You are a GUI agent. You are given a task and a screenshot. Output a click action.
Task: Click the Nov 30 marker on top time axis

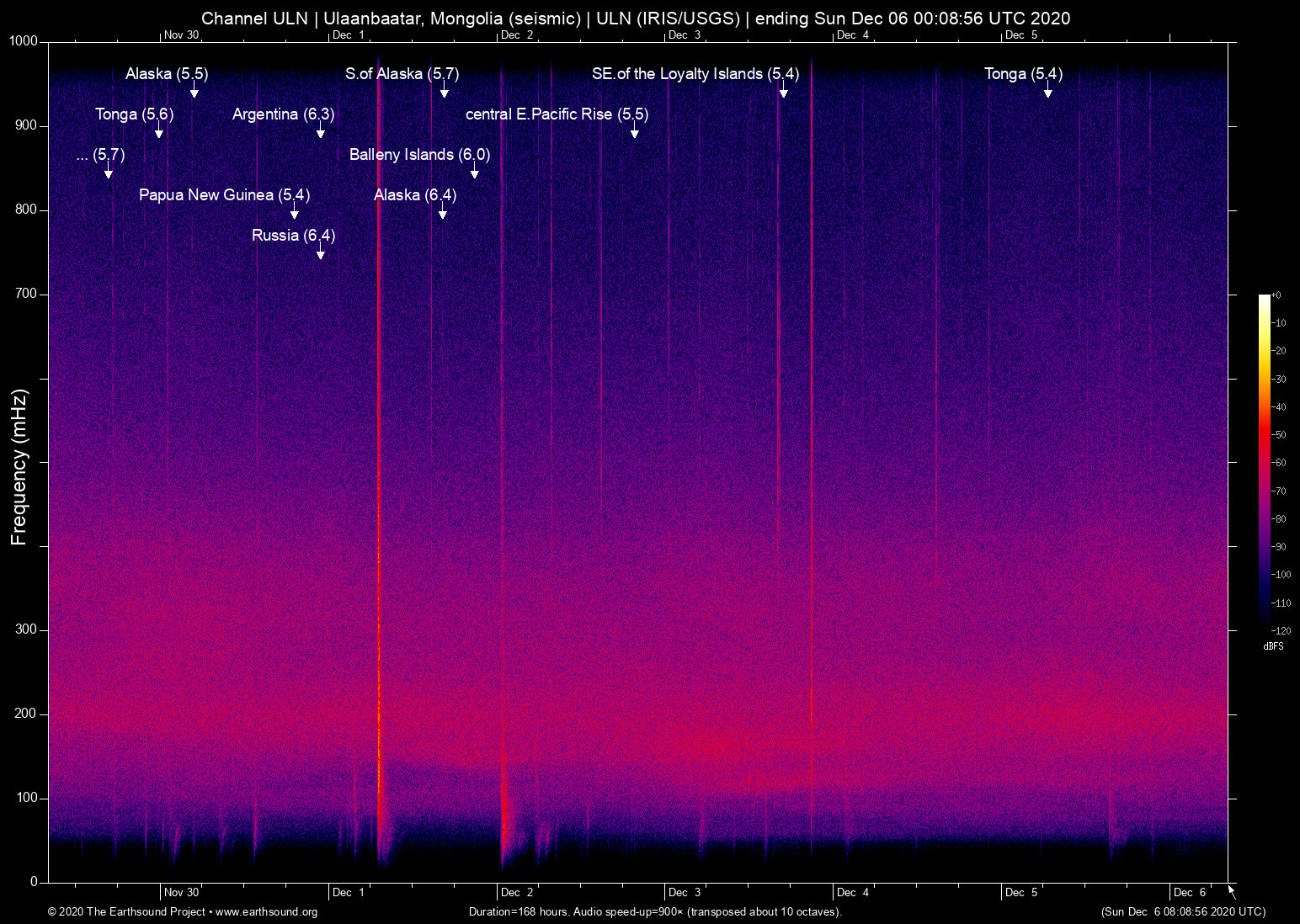[x=181, y=35]
